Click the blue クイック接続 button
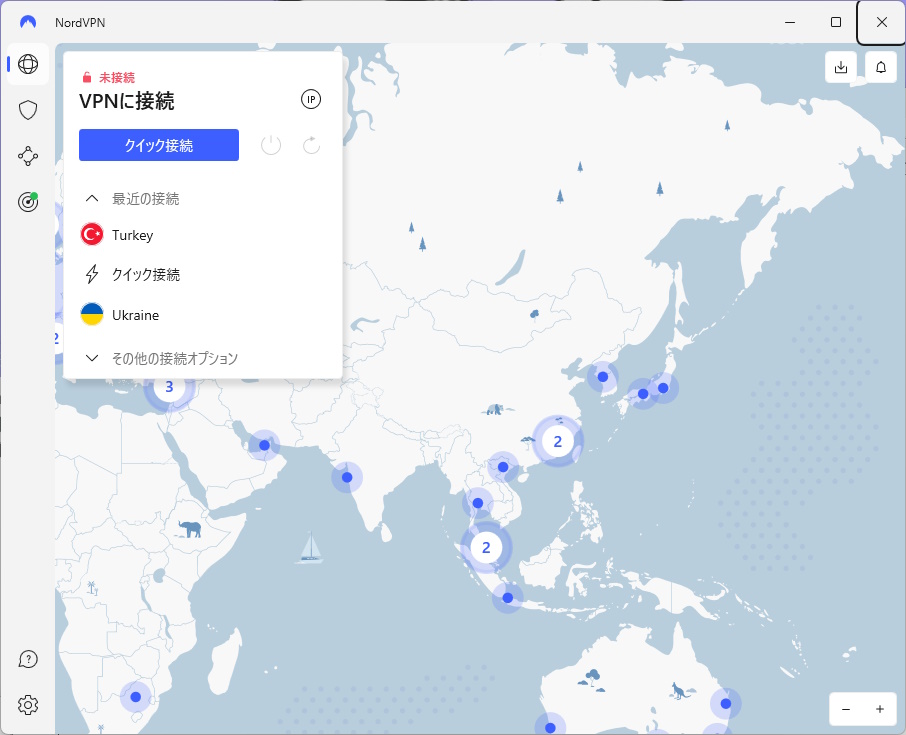Screen dimensions: 906x735 tap(159, 145)
